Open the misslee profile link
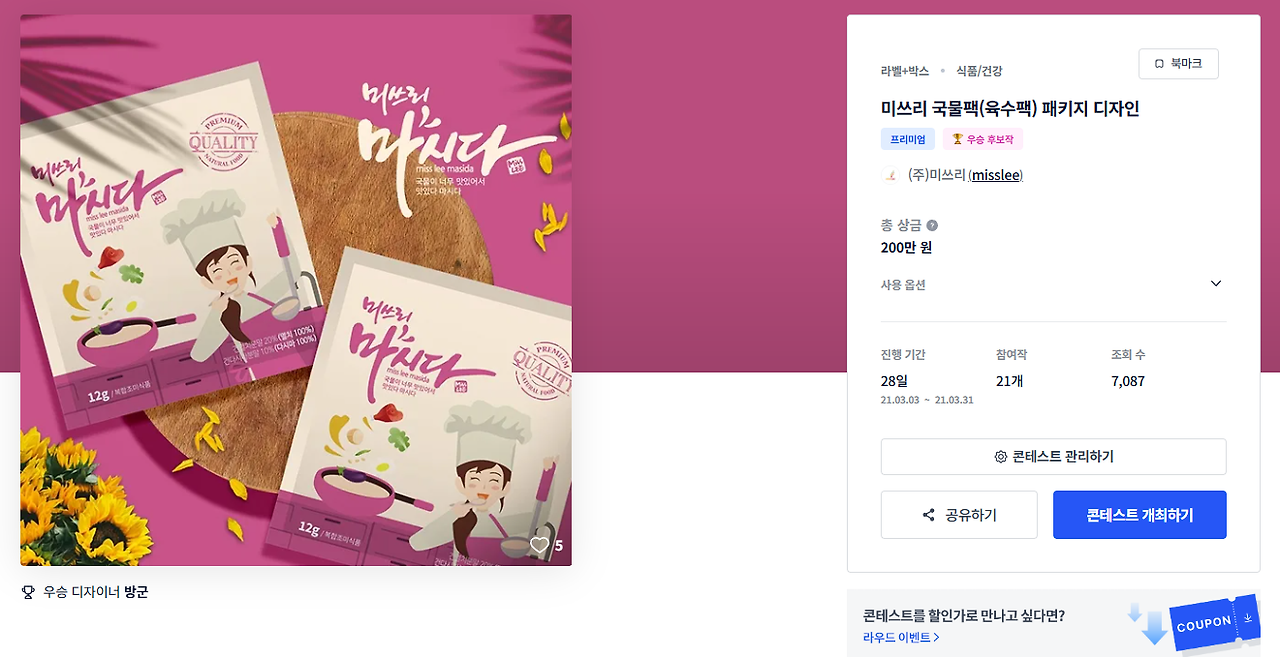 [x=996, y=175]
